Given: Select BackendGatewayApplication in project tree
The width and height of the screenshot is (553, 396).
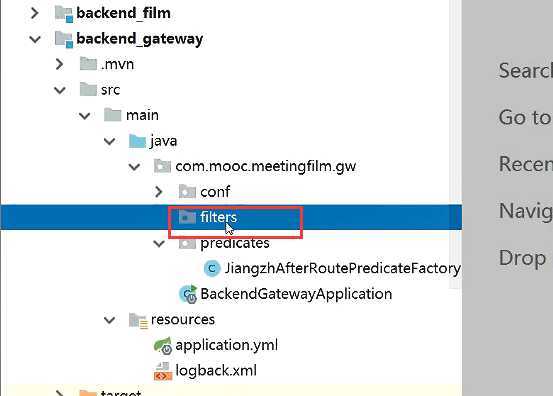Looking at the screenshot, I should [296, 294].
